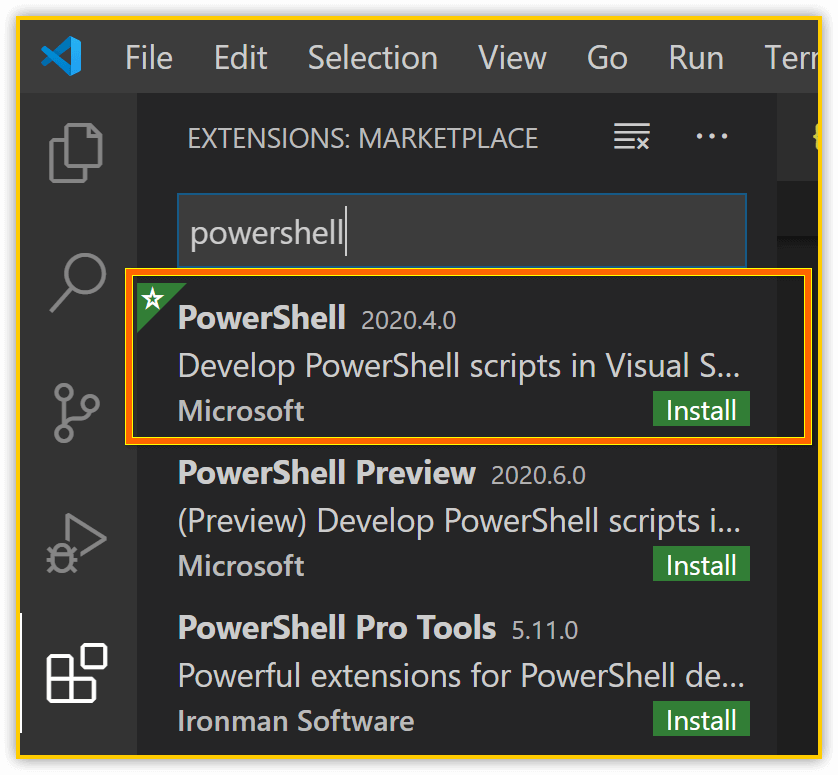Open the Extensions view icon
The height and width of the screenshot is (775, 838).
[76, 673]
